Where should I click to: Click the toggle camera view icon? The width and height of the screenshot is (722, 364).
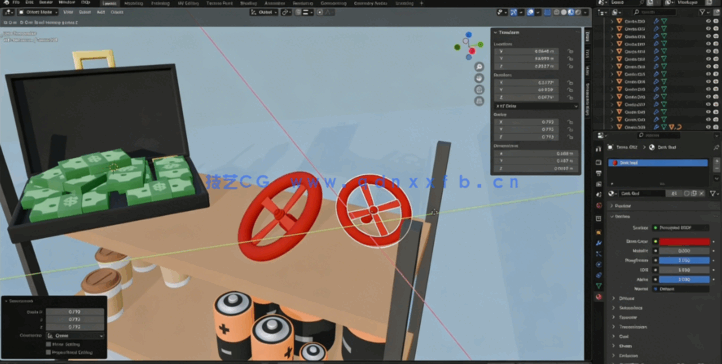pyautogui.click(x=479, y=90)
